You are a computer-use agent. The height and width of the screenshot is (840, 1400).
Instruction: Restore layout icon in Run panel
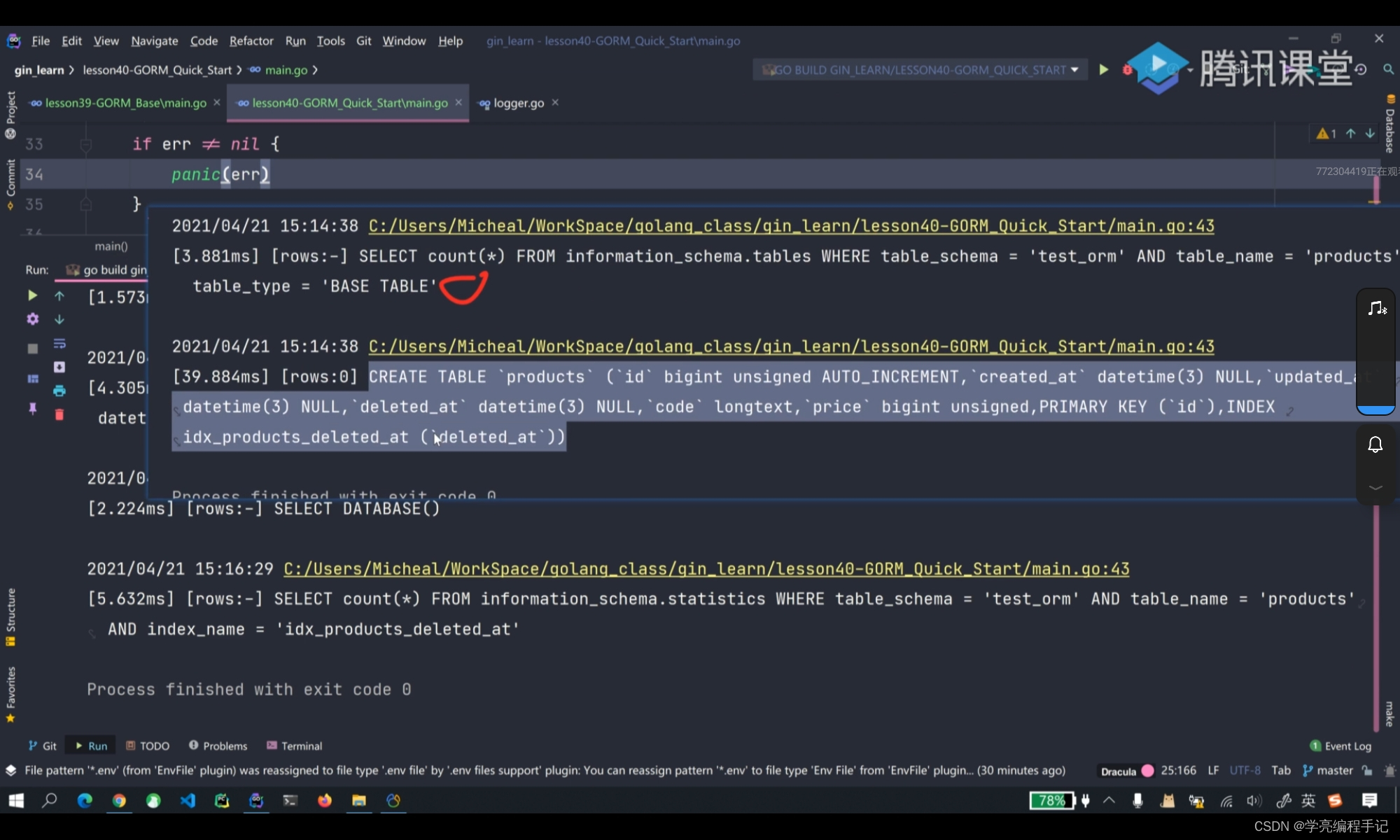32,379
